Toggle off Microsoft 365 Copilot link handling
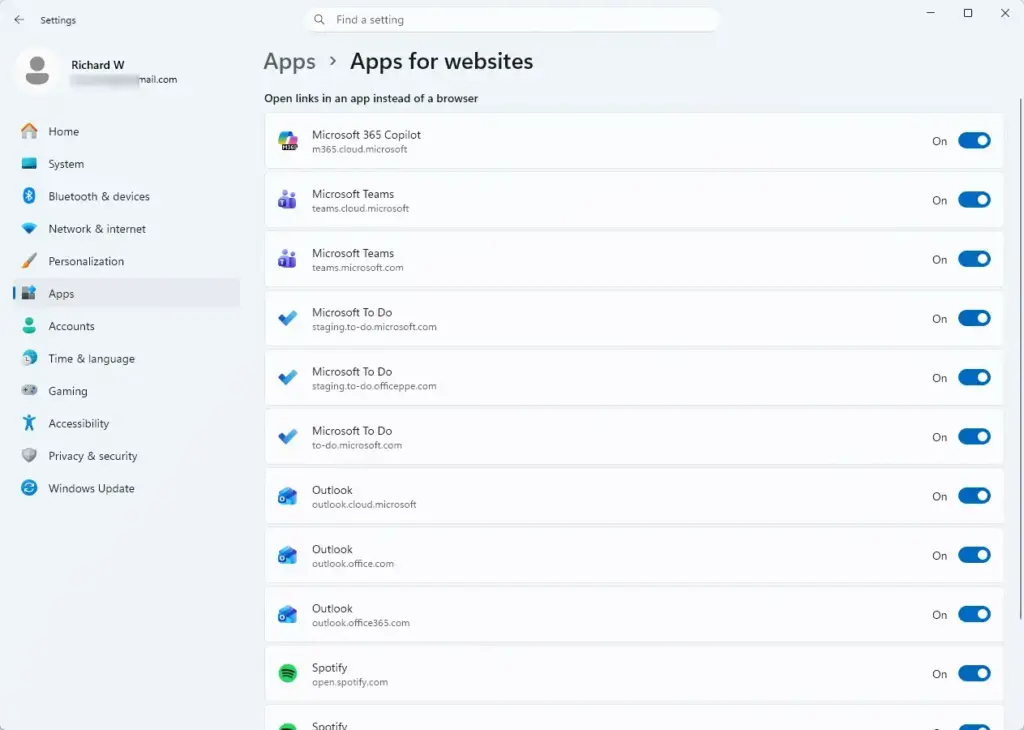 coord(974,141)
